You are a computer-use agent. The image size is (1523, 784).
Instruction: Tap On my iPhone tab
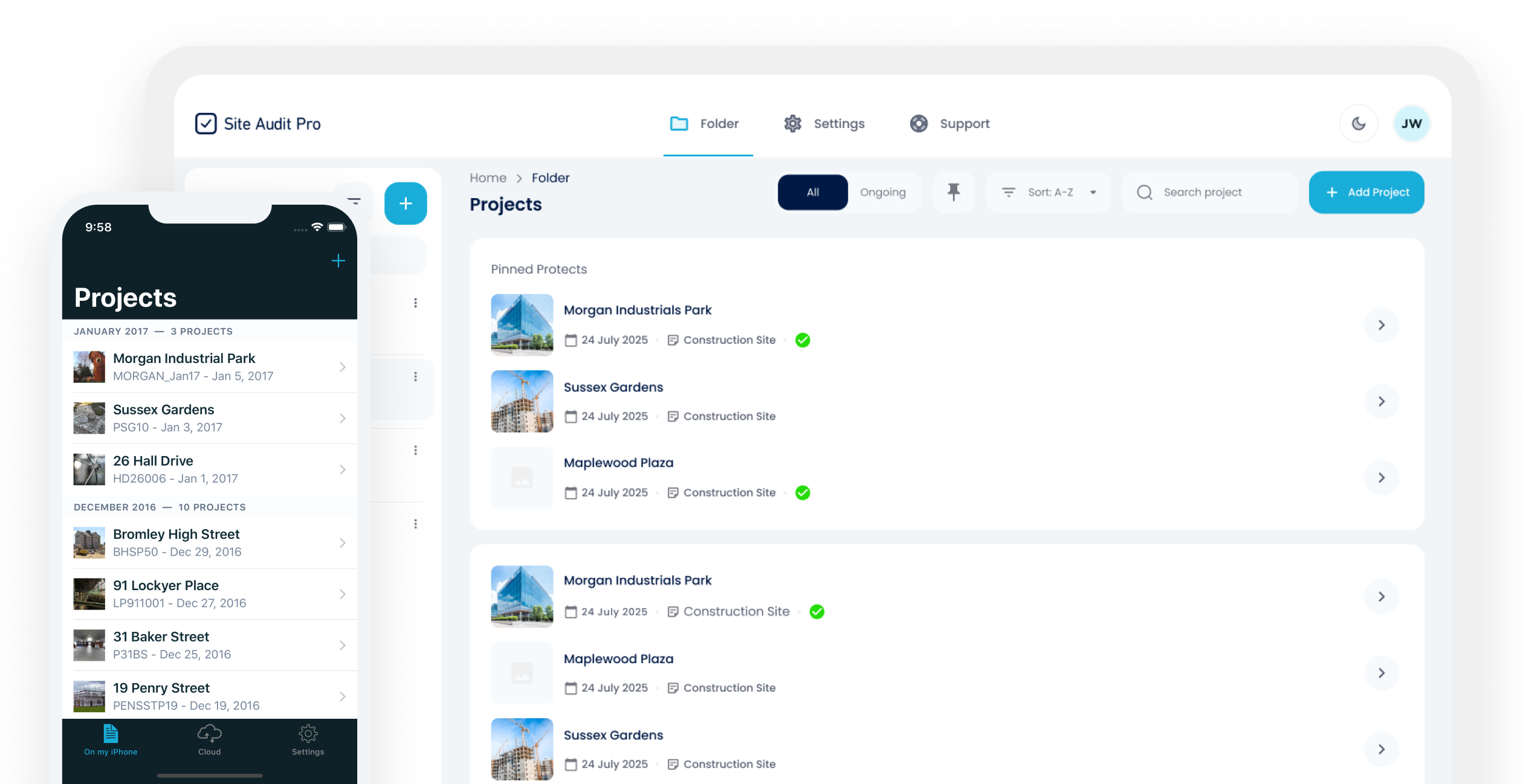click(111, 739)
